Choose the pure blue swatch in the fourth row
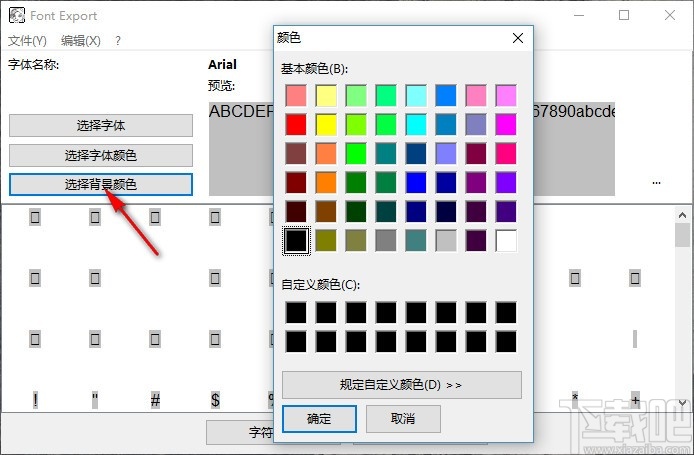694x455 pixels. tap(416, 182)
